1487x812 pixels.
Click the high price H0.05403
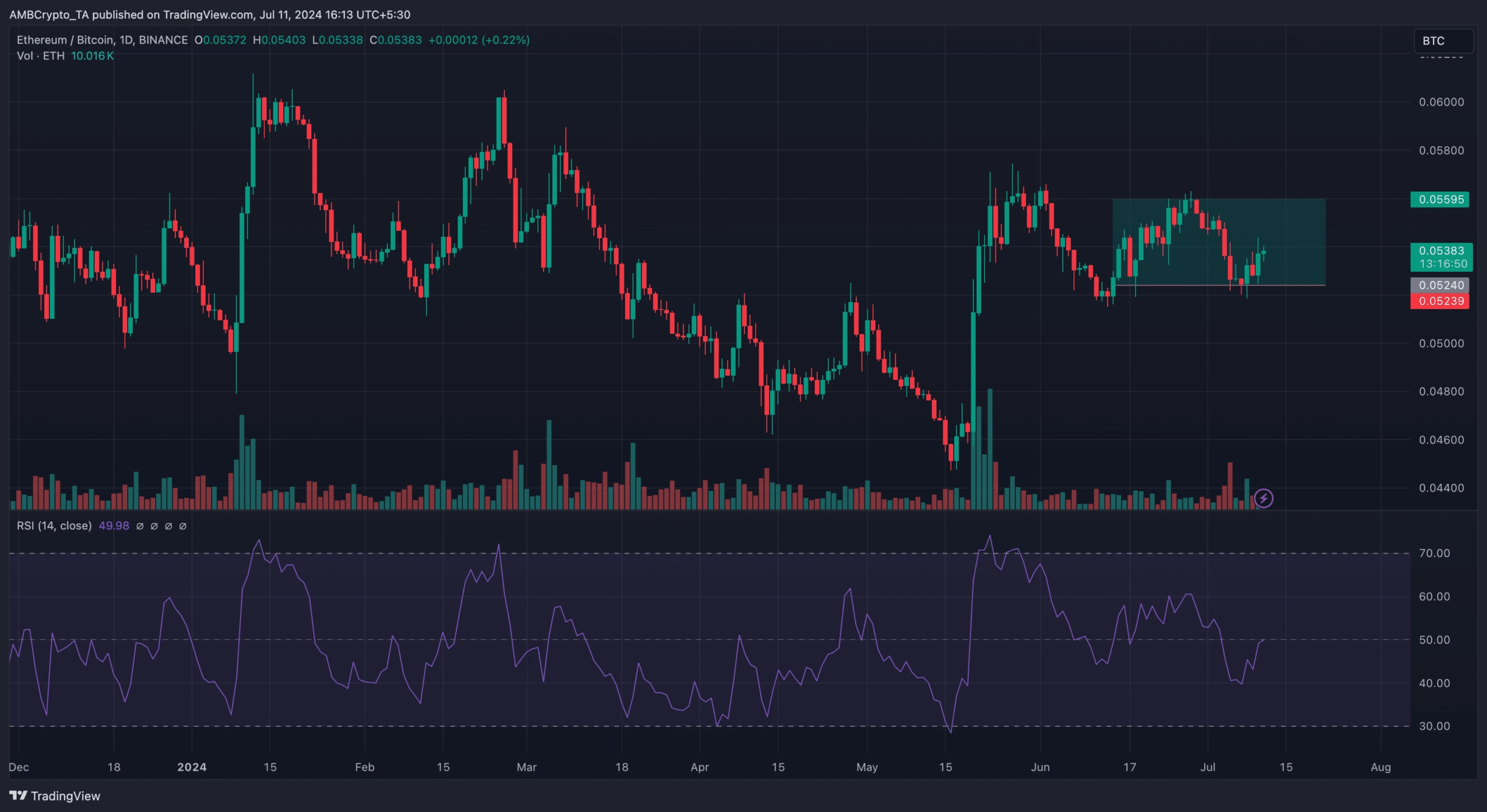point(279,40)
